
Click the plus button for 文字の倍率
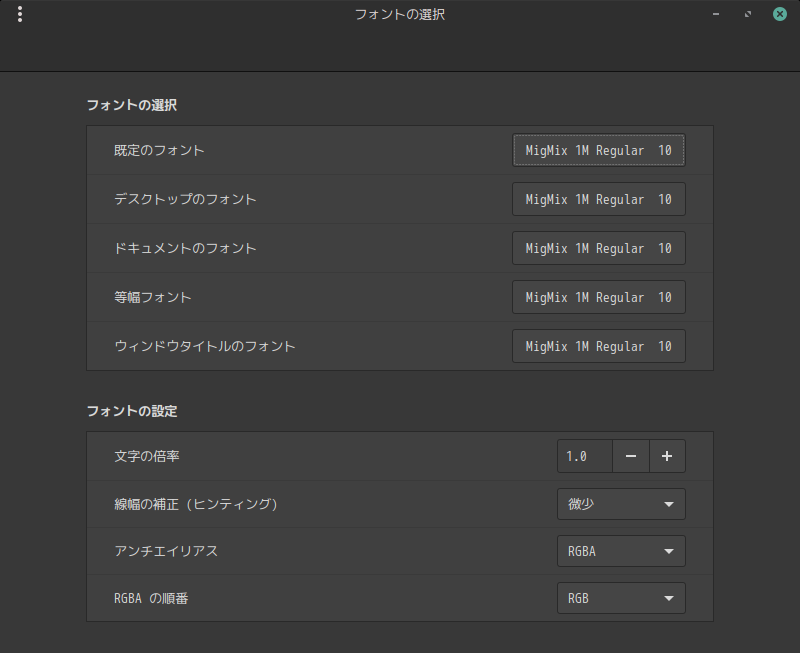[667, 457]
